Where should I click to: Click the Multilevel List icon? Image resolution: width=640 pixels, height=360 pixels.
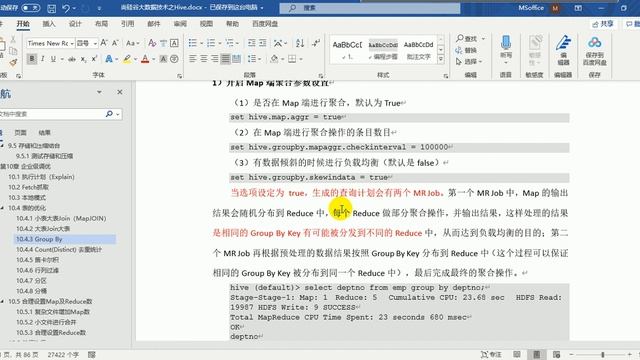tap(229, 43)
